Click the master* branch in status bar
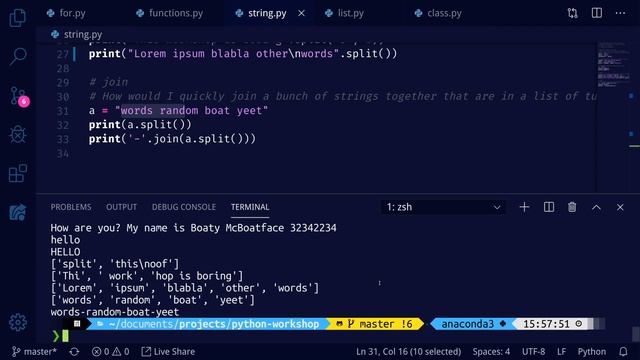The image size is (640, 360). coord(34,351)
